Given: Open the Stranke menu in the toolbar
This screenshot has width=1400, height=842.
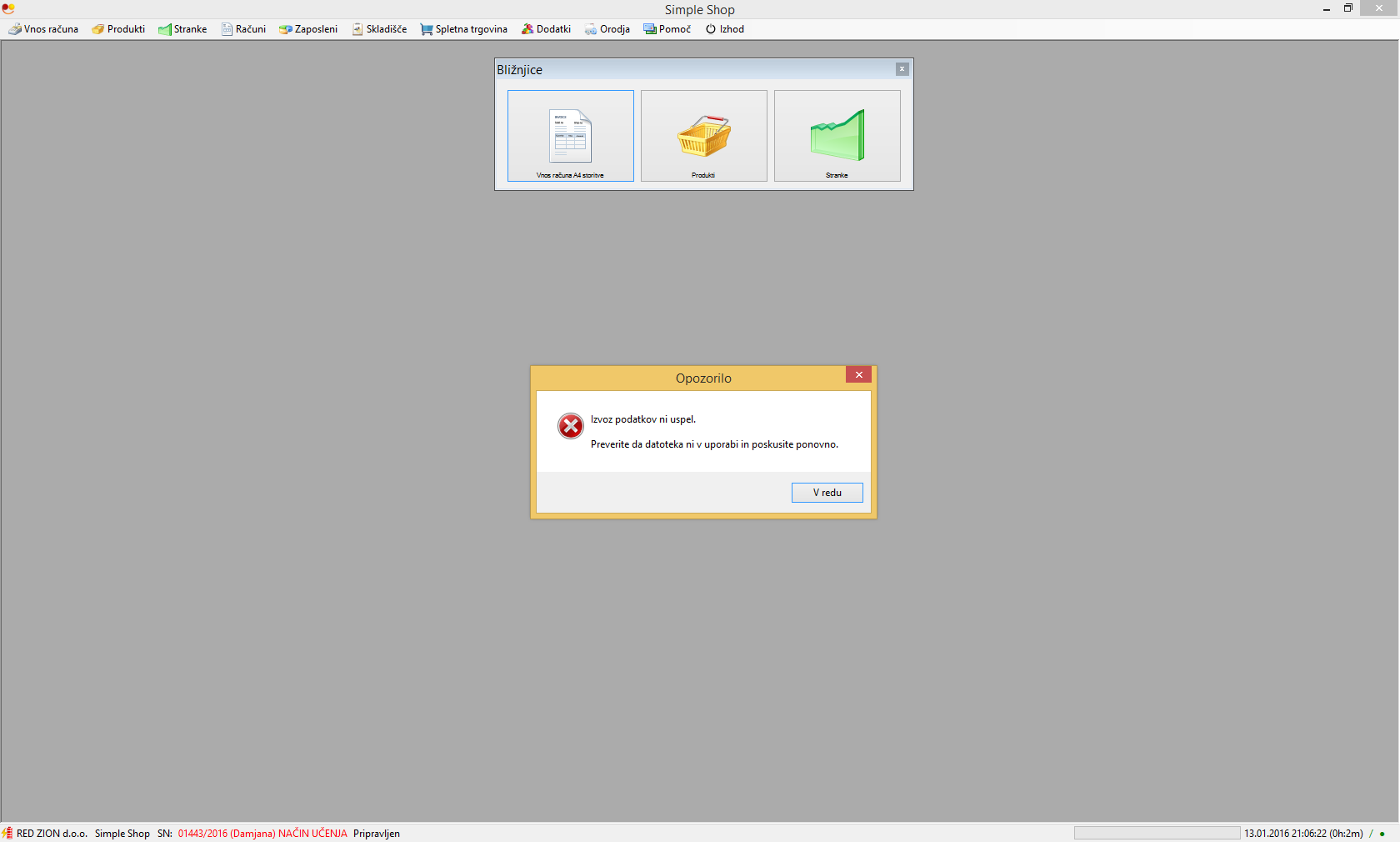Looking at the screenshot, I should (x=182, y=29).
